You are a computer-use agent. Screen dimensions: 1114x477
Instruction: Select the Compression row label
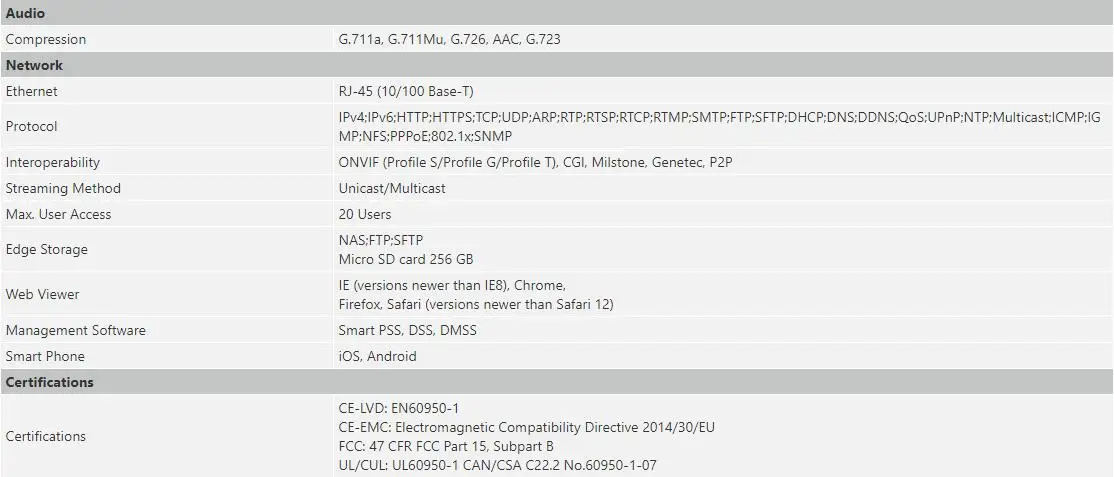pyautogui.click(x=45, y=39)
